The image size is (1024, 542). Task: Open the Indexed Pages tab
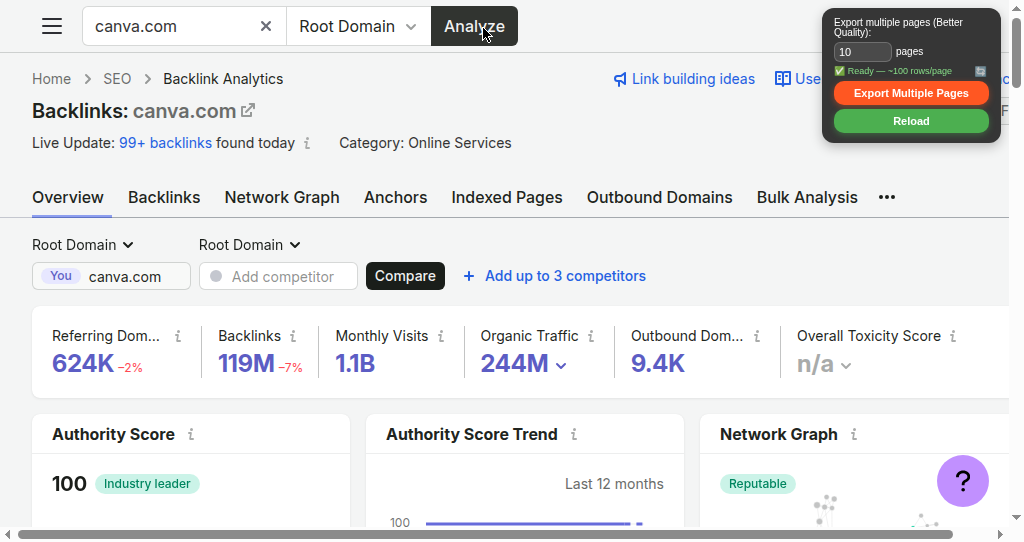tap(507, 197)
